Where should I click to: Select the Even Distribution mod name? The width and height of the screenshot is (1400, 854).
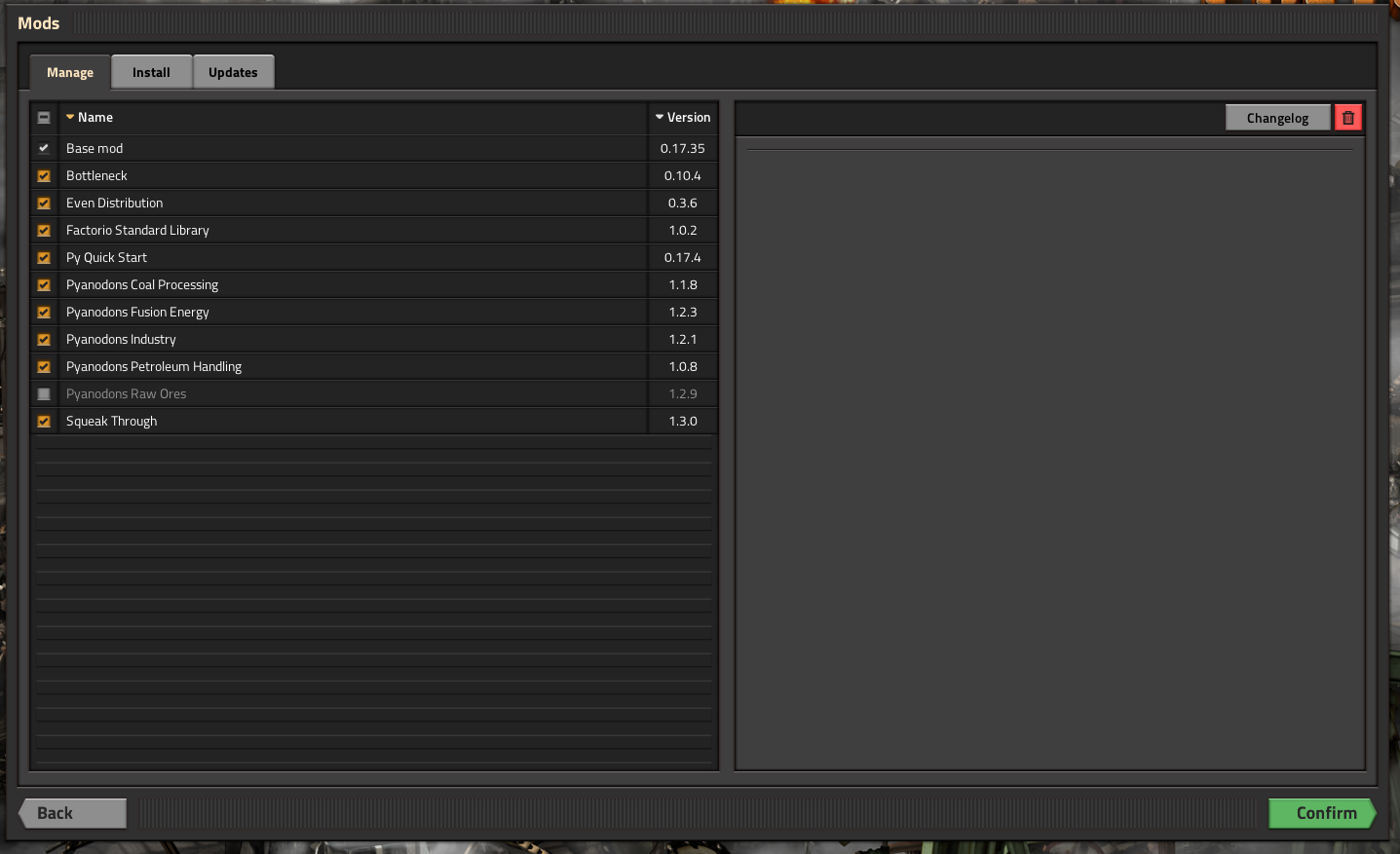114,204
